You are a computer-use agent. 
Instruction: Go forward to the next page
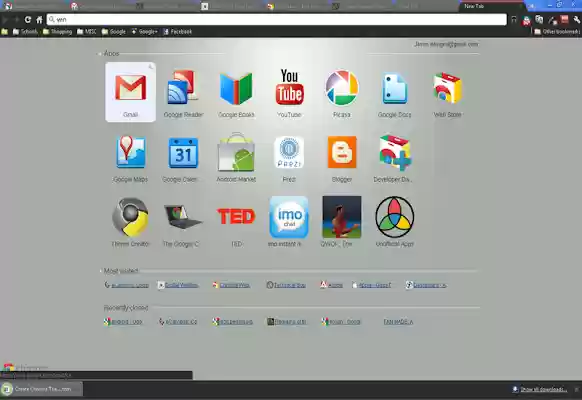[x=16, y=19]
